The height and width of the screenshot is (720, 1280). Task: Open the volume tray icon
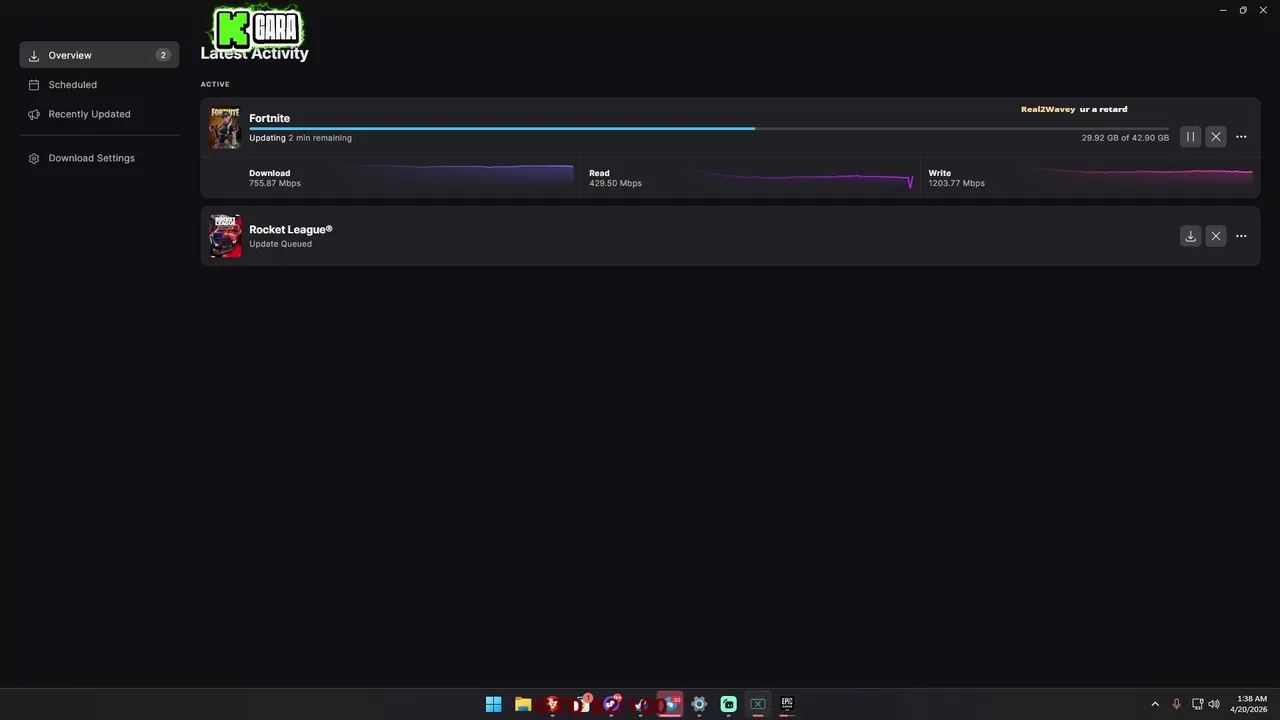tap(1214, 704)
